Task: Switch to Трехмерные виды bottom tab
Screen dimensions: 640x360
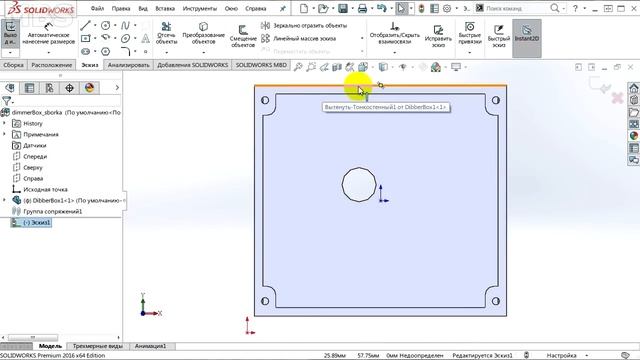Action: (98, 346)
